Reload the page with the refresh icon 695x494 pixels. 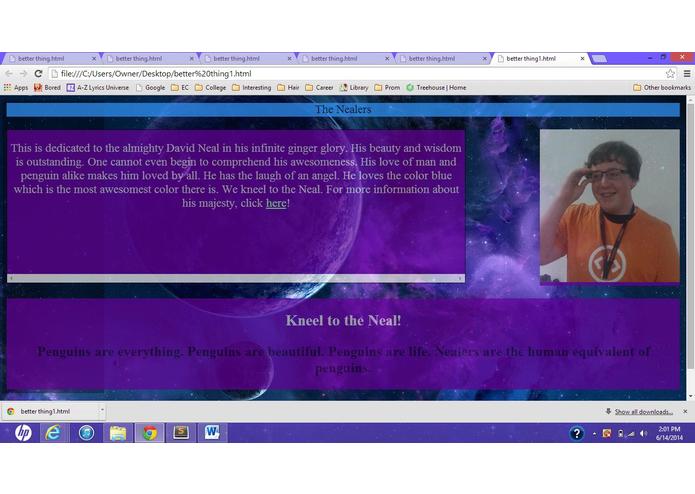tap(39, 74)
